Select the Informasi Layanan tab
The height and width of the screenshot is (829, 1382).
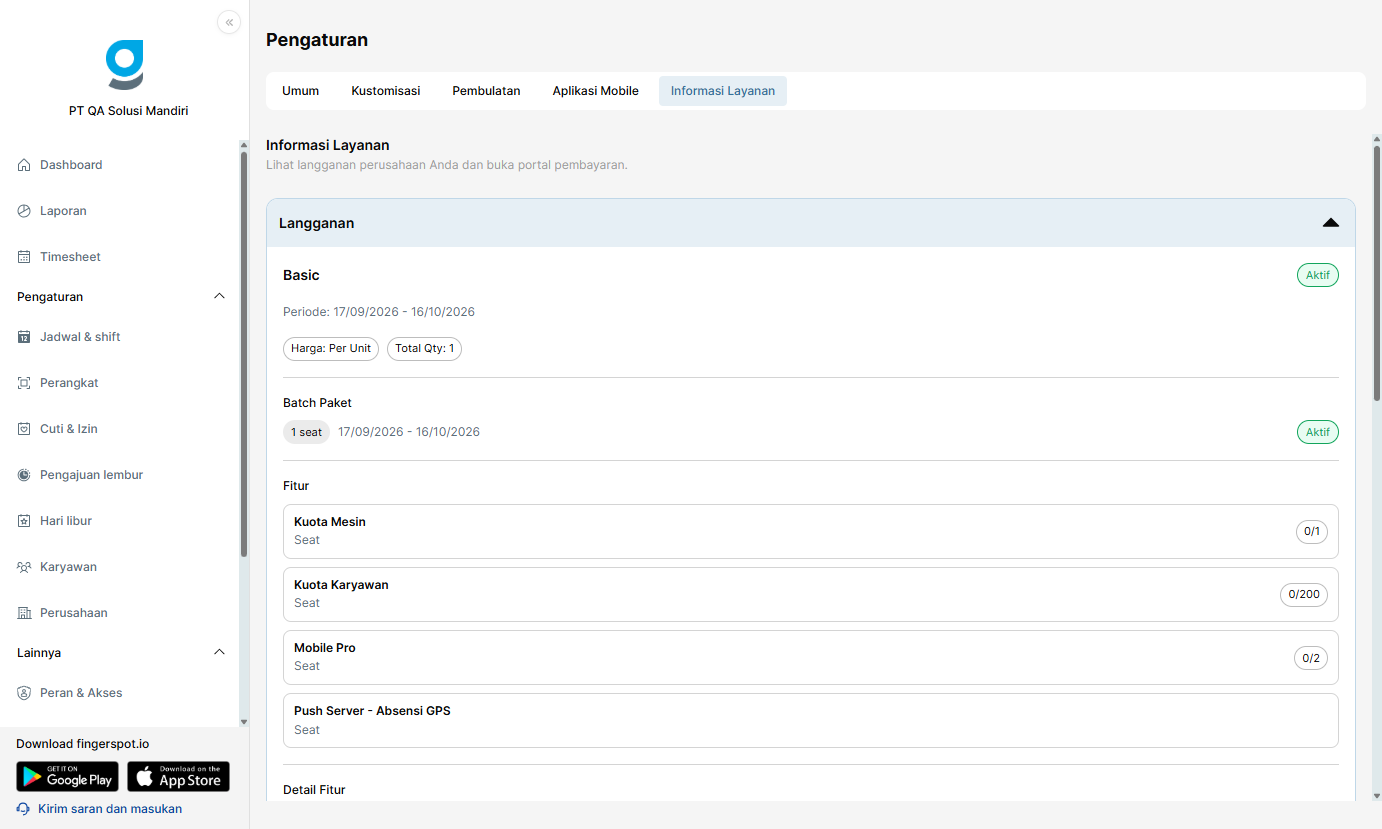pos(723,91)
